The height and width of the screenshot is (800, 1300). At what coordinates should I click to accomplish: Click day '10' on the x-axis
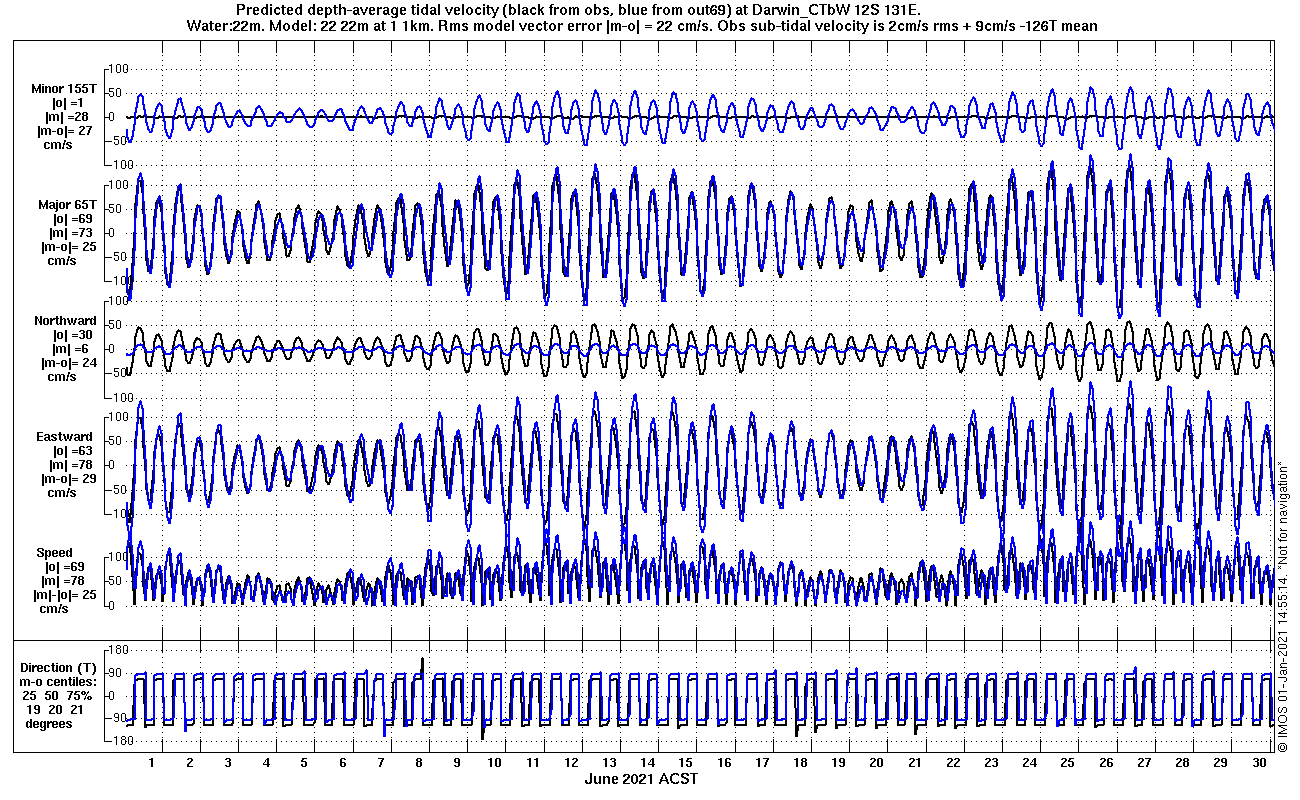495,763
